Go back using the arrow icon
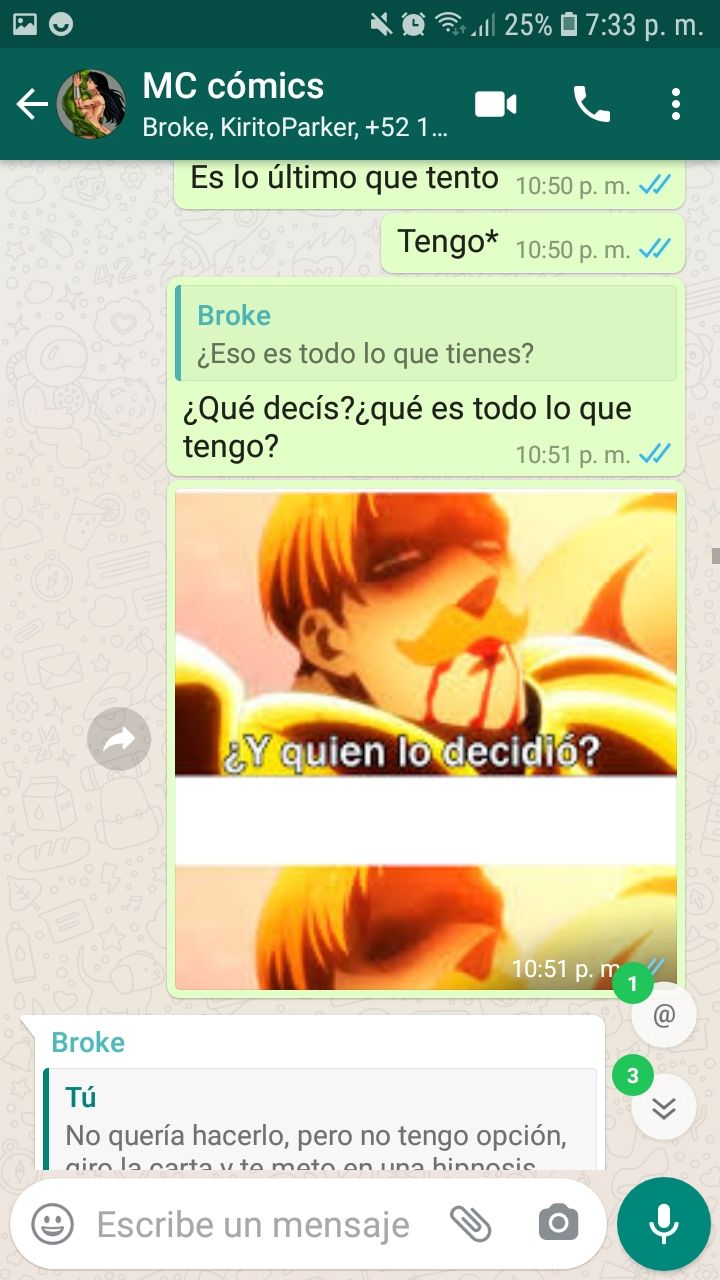 pos(32,104)
